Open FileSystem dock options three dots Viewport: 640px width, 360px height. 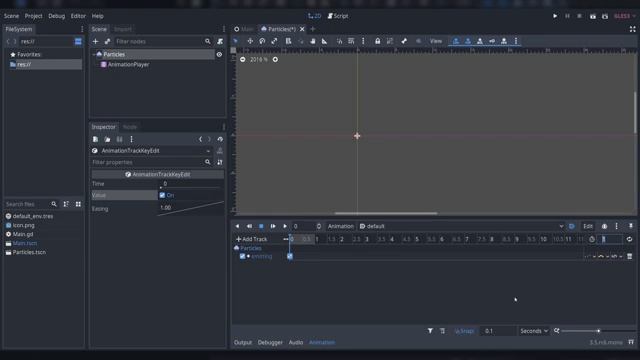pos(82,29)
